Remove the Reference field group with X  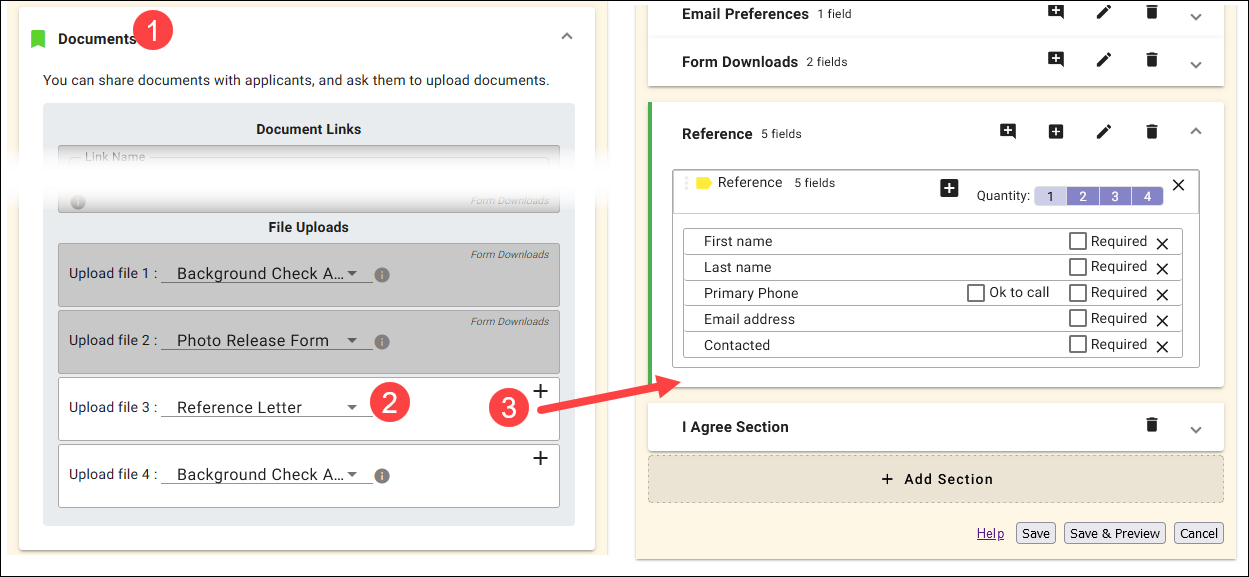point(1178,185)
